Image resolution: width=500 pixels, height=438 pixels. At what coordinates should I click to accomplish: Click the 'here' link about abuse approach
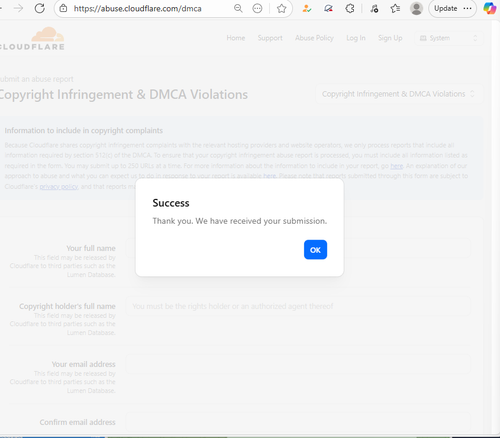269,176
